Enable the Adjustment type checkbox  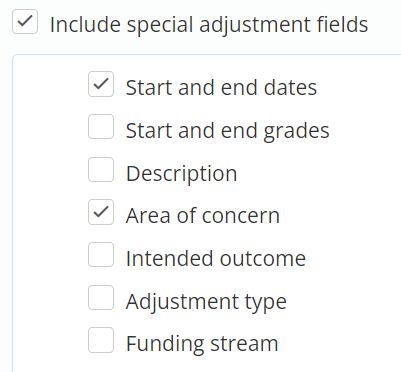[x=101, y=297]
